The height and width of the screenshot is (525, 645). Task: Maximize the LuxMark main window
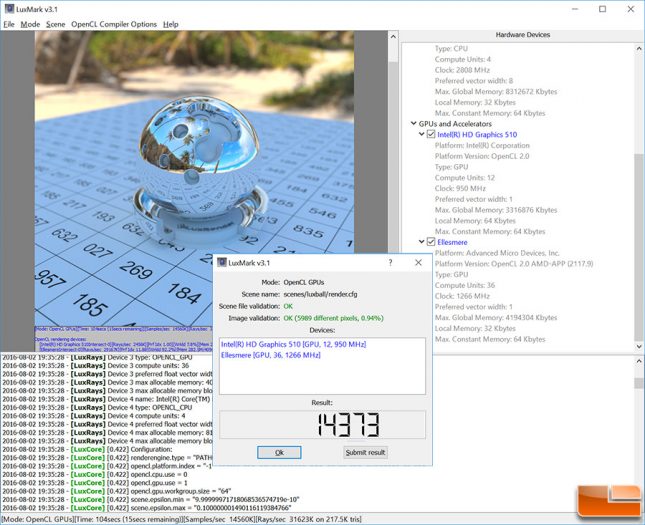(602, 9)
